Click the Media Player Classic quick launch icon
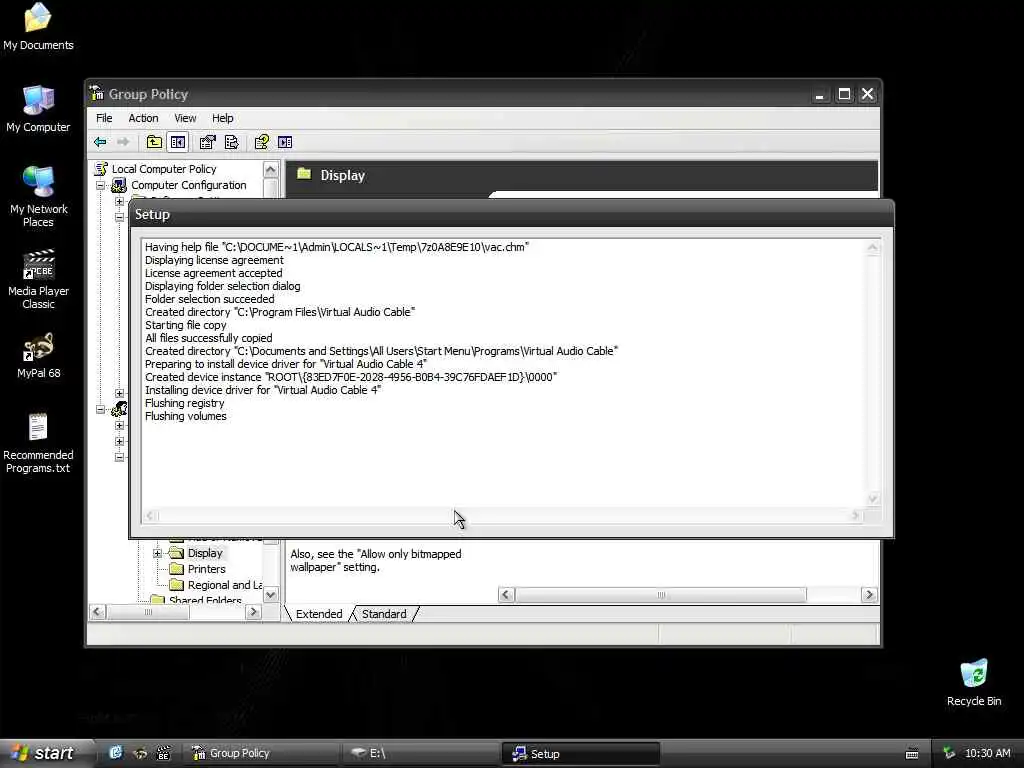Image resolution: width=1024 pixels, height=768 pixels. click(163, 753)
